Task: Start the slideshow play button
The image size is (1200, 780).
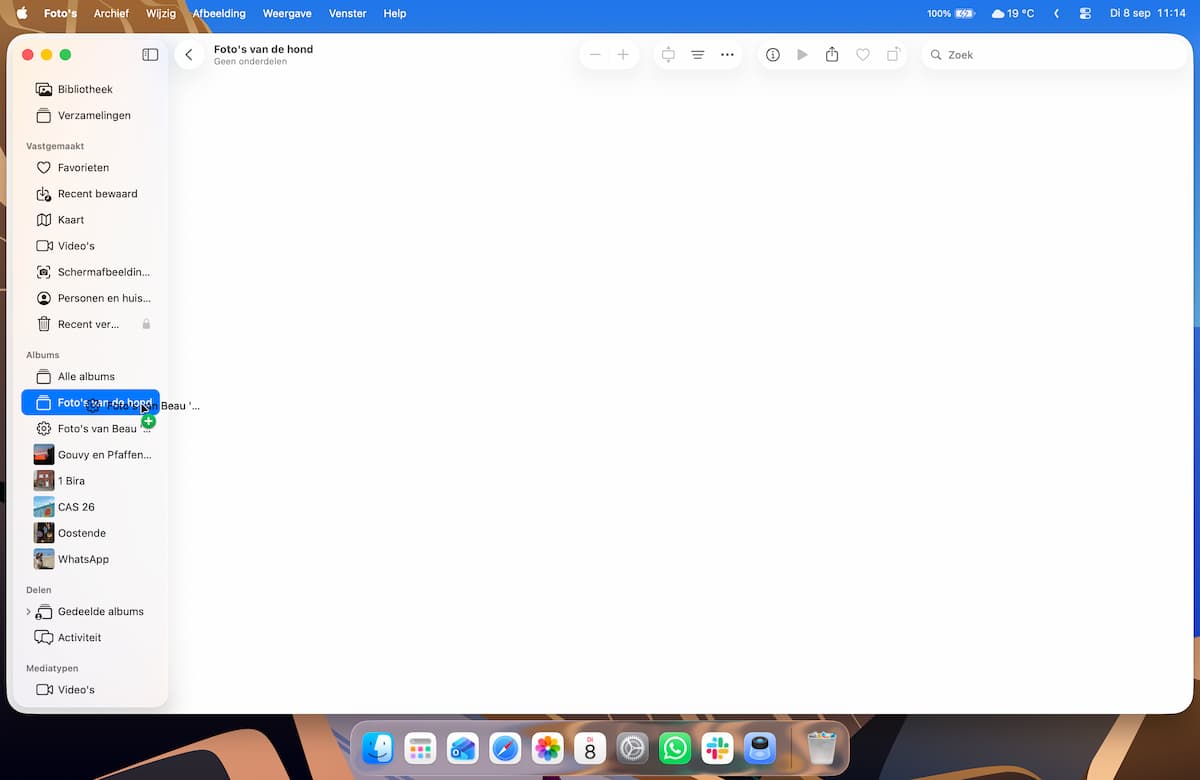Action: click(802, 55)
